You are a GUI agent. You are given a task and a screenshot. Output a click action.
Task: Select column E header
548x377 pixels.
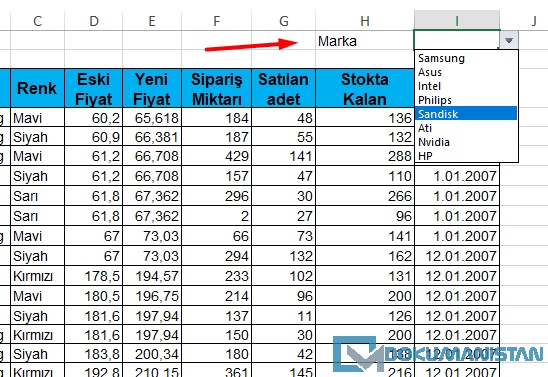[152, 21]
